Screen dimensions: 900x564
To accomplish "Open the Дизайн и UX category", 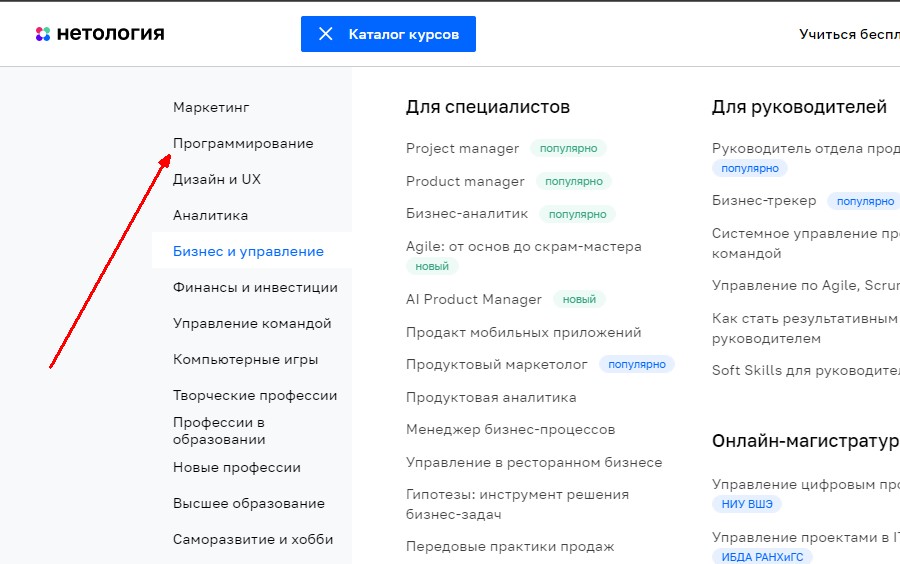I will coord(217,180).
